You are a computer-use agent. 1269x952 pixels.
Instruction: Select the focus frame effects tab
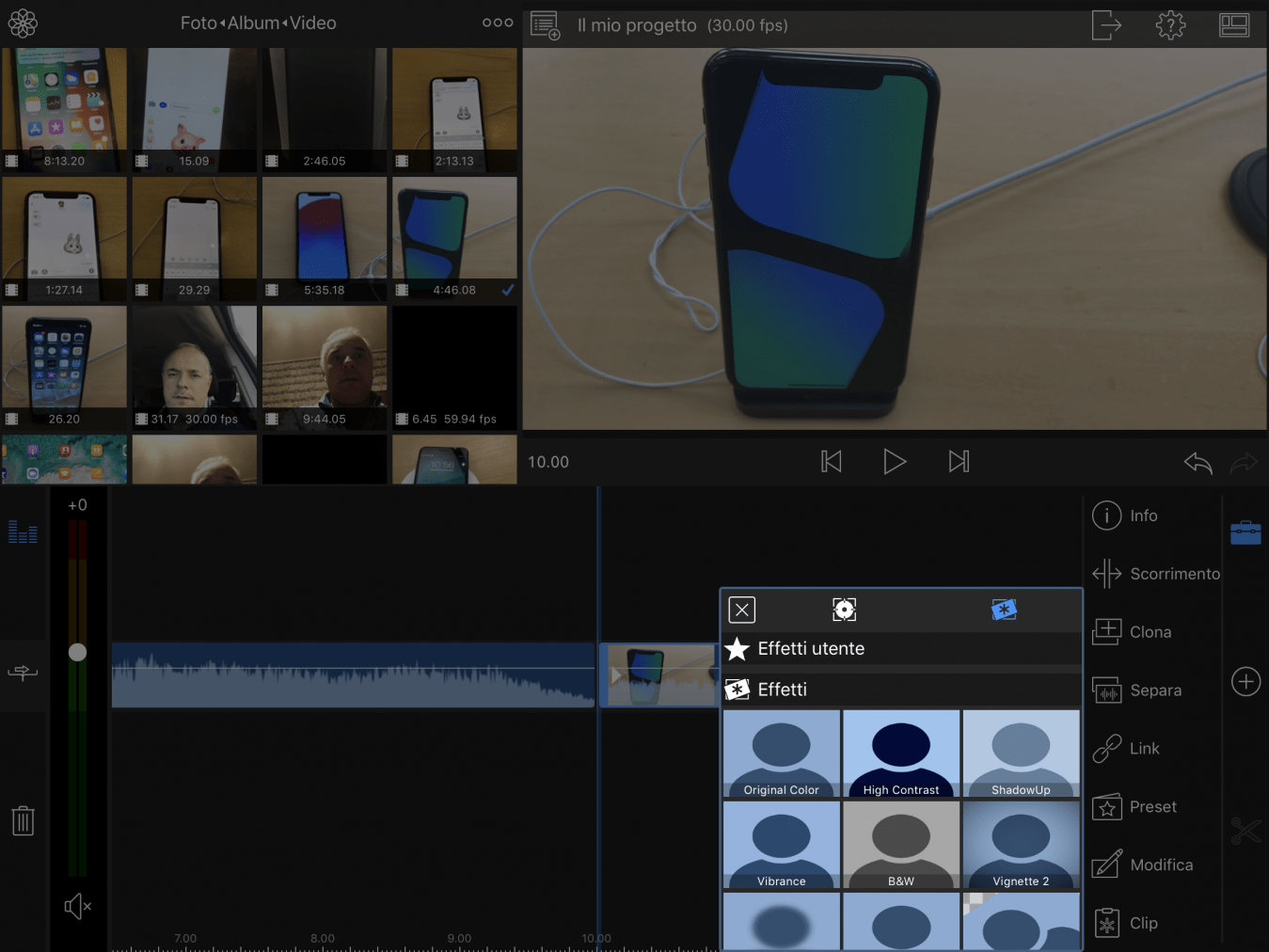(845, 611)
